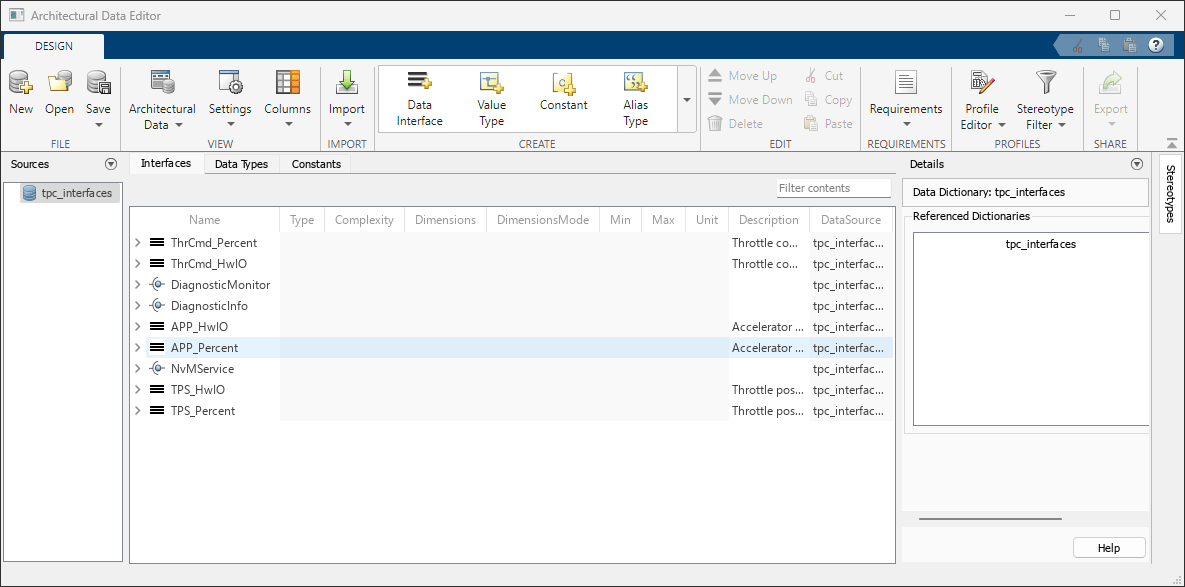This screenshot has width=1185, height=587.
Task: Click the Filter contents search field
Action: [833, 188]
